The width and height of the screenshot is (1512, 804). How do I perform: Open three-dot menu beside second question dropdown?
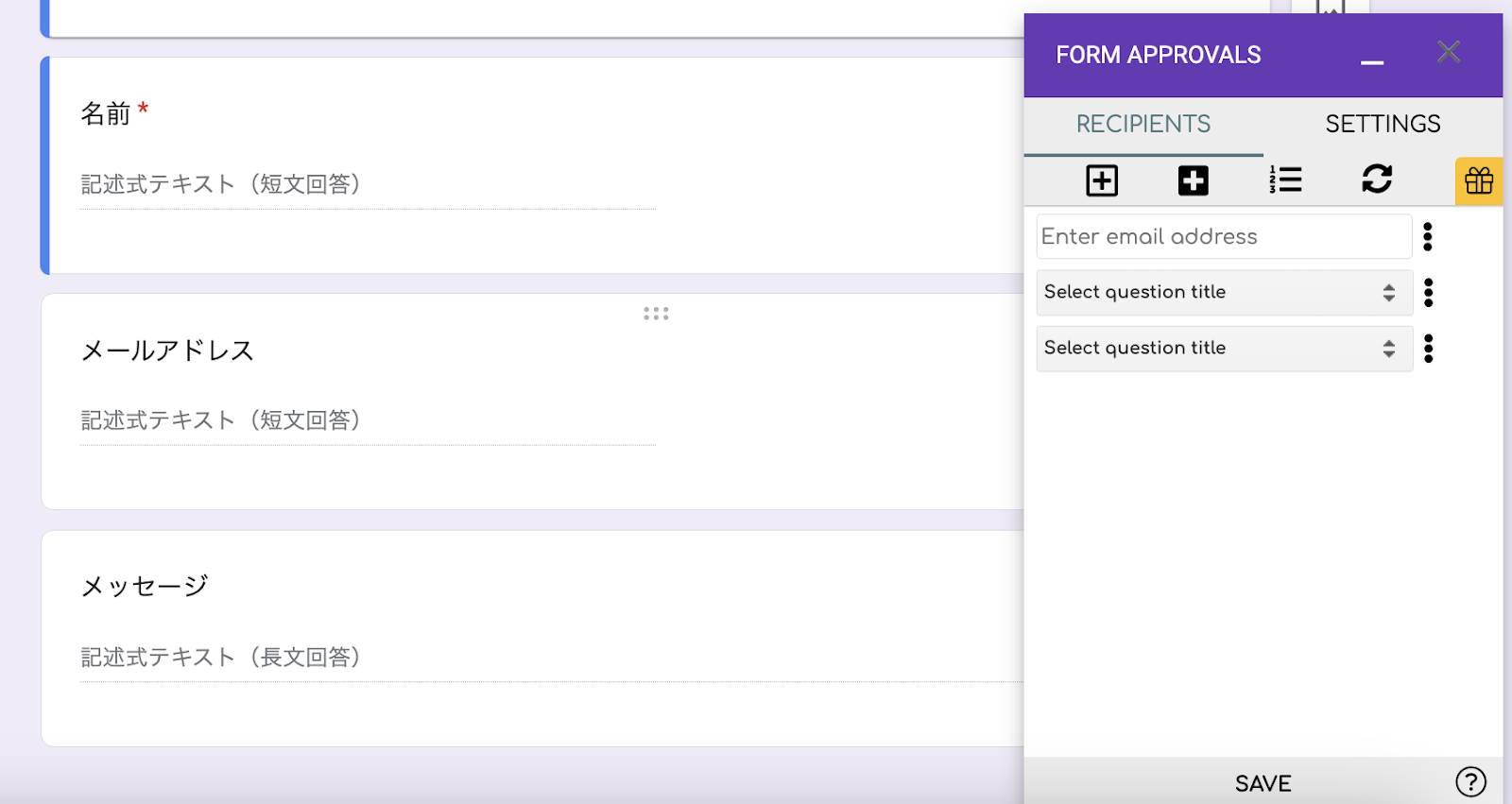1428,349
